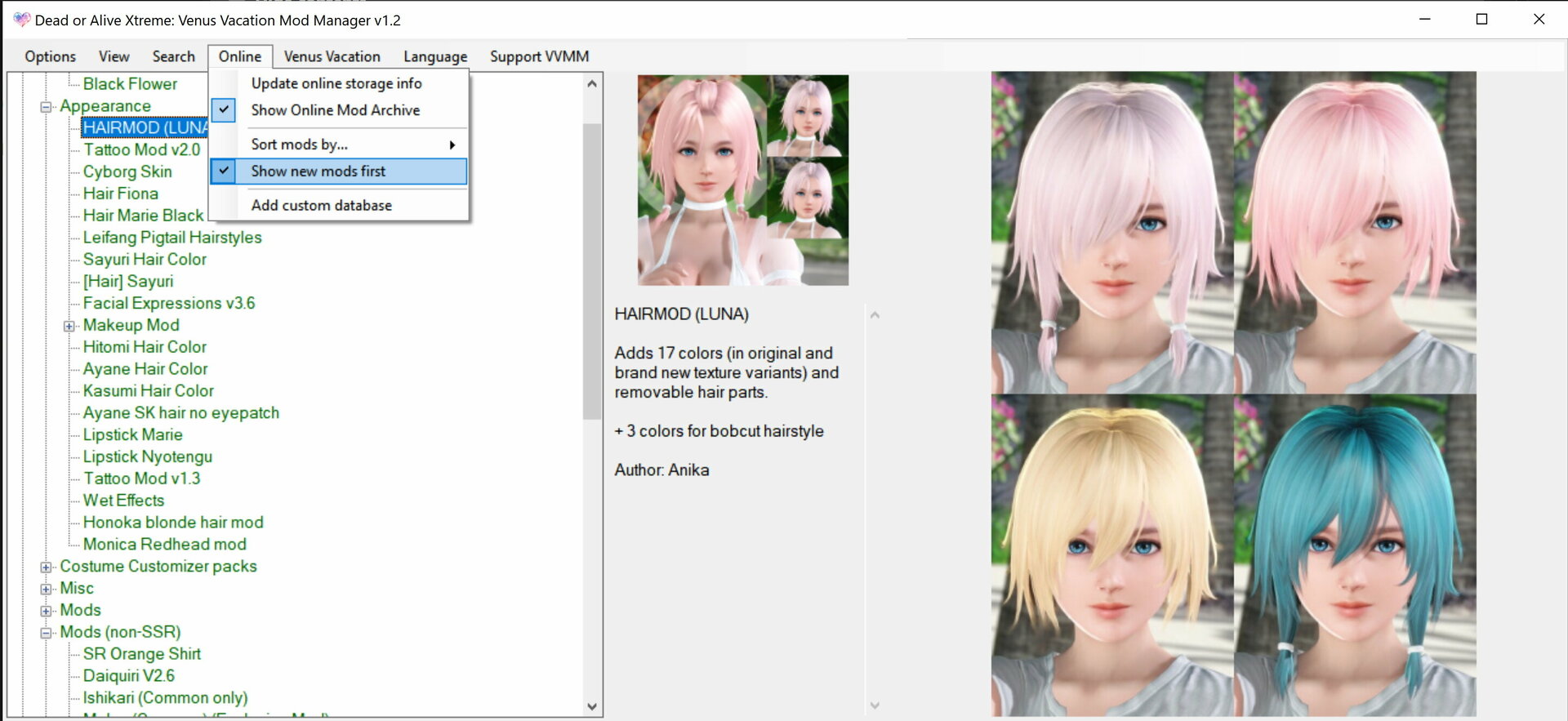Open the Search menu
Image resolution: width=1568 pixels, height=721 pixels.
173,56
